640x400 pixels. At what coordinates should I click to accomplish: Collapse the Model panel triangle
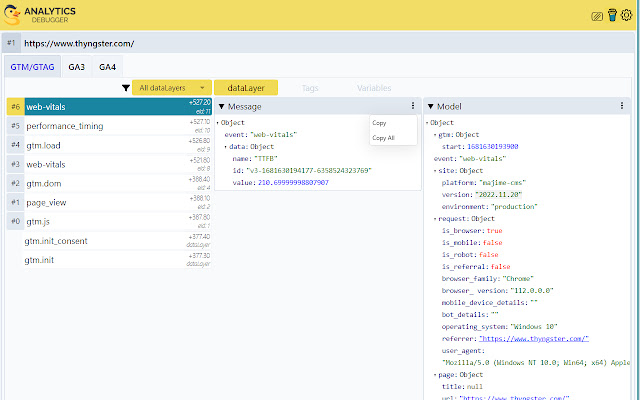(x=430, y=107)
